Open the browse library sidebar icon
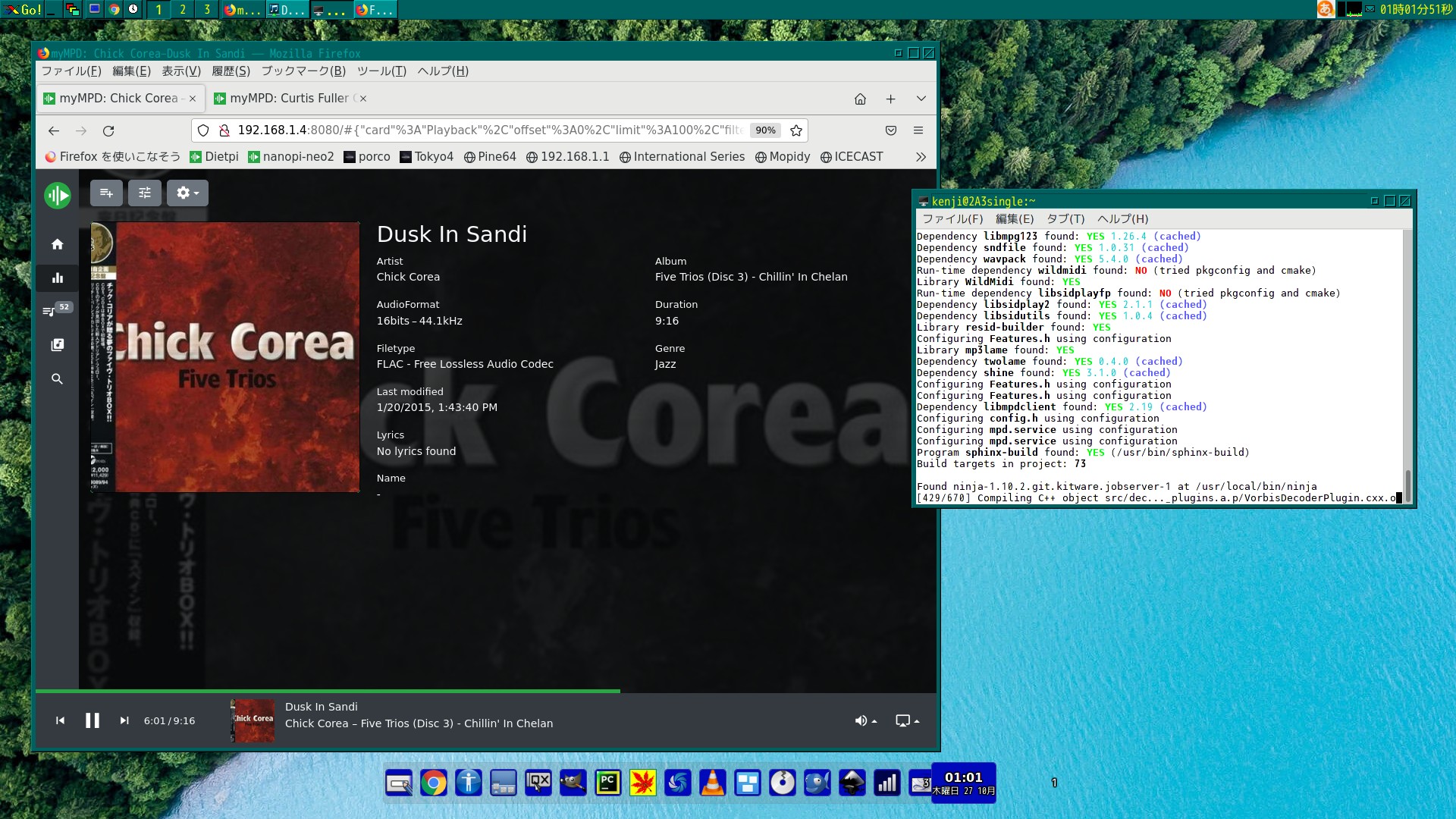Viewport: 1456px width, 819px height. coord(57,345)
